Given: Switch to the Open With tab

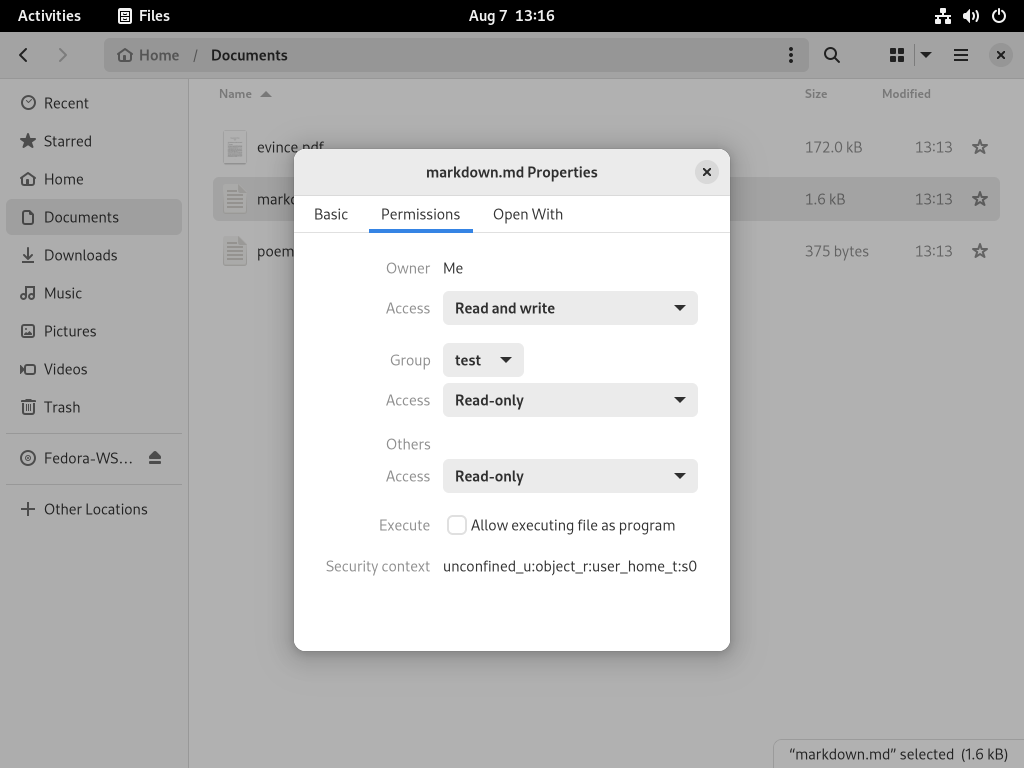Looking at the screenshot, I should coord(528,214).
